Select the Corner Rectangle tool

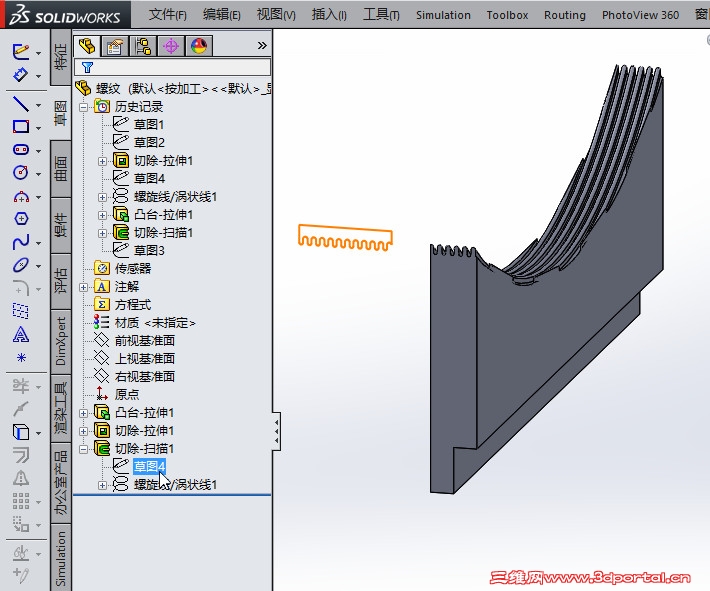coord(20,126)
